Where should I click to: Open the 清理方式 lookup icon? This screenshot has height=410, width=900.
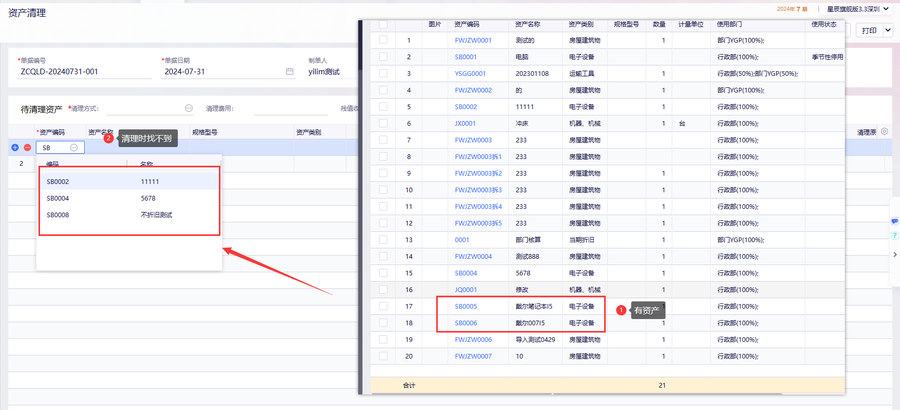tap(189, 108)
